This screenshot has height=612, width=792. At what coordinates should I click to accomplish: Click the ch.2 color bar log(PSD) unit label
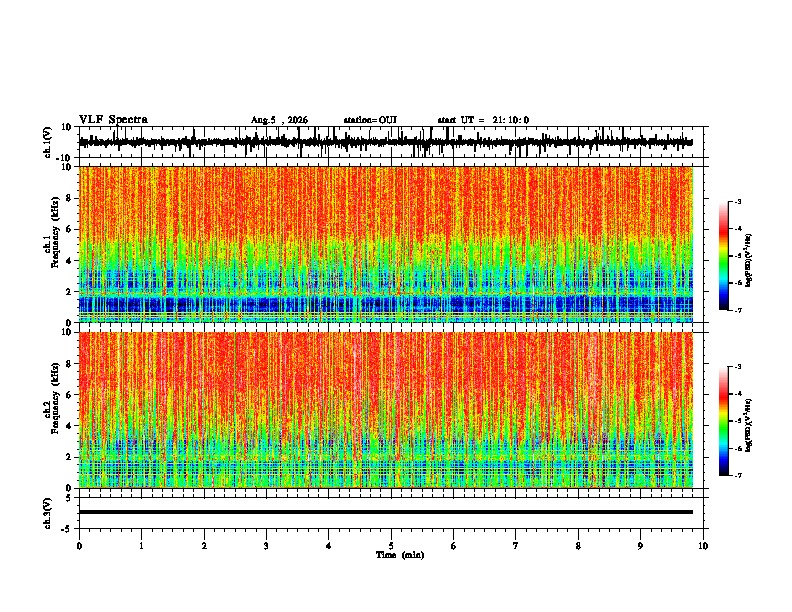[x=749, y=426]
